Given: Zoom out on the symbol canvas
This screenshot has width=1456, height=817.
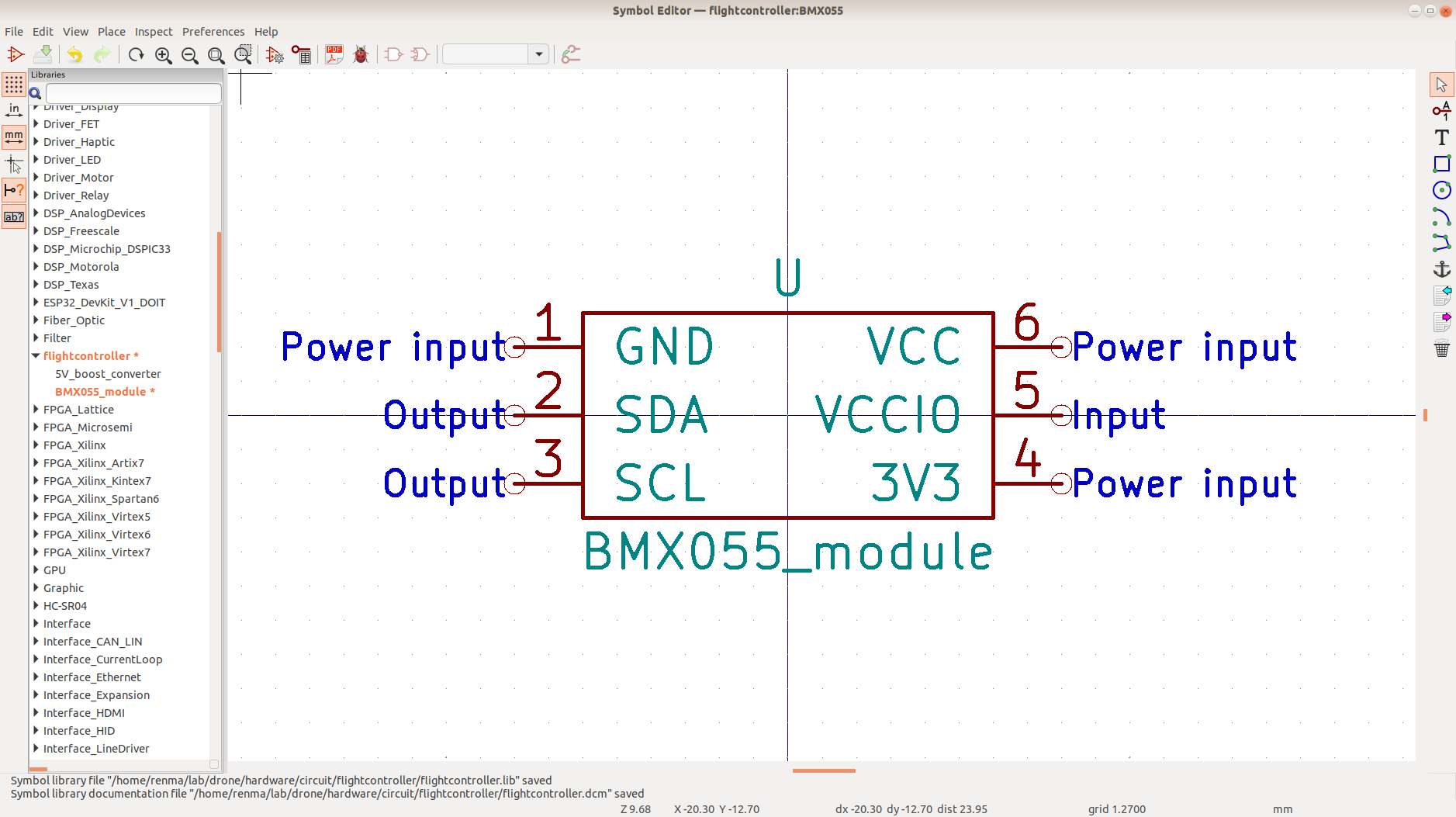Looking at the screenshot, I should click(x=189, y=54).
